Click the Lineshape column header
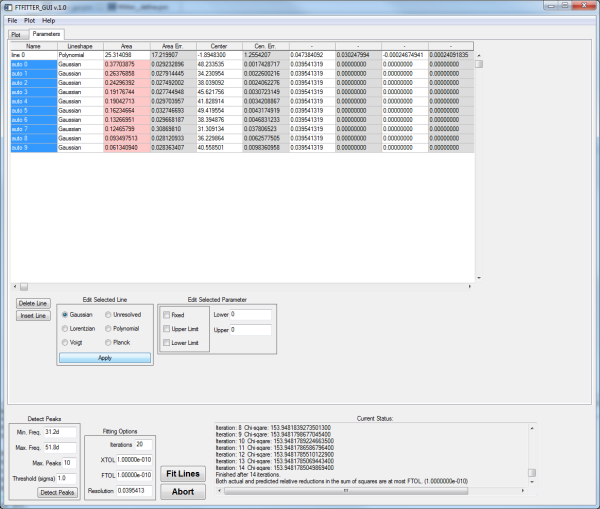 (80, 46)
